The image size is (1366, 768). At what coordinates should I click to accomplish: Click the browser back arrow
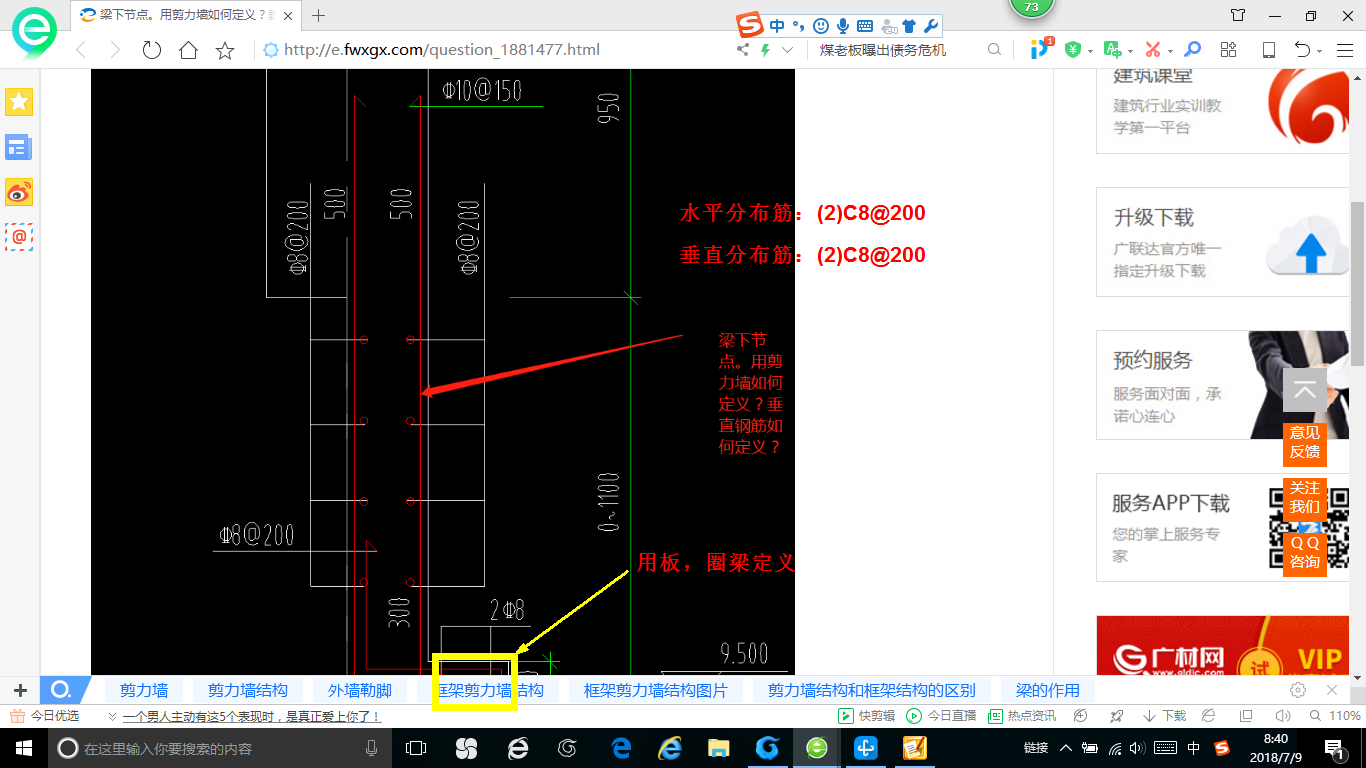point(81,50)
